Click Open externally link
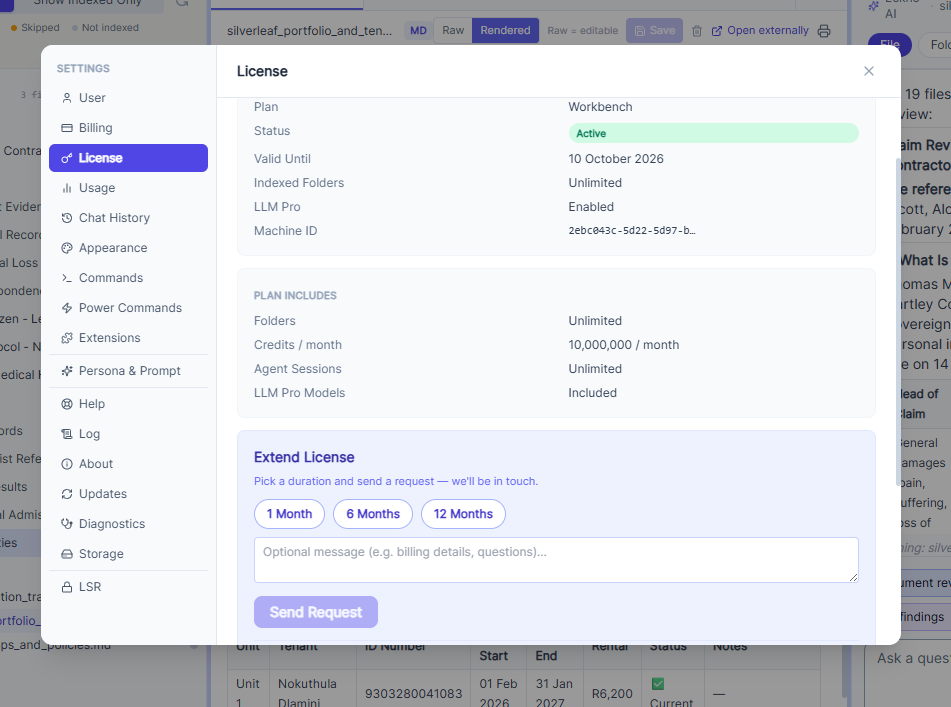This screenshot has width=951, height=707. coord(760,30)
